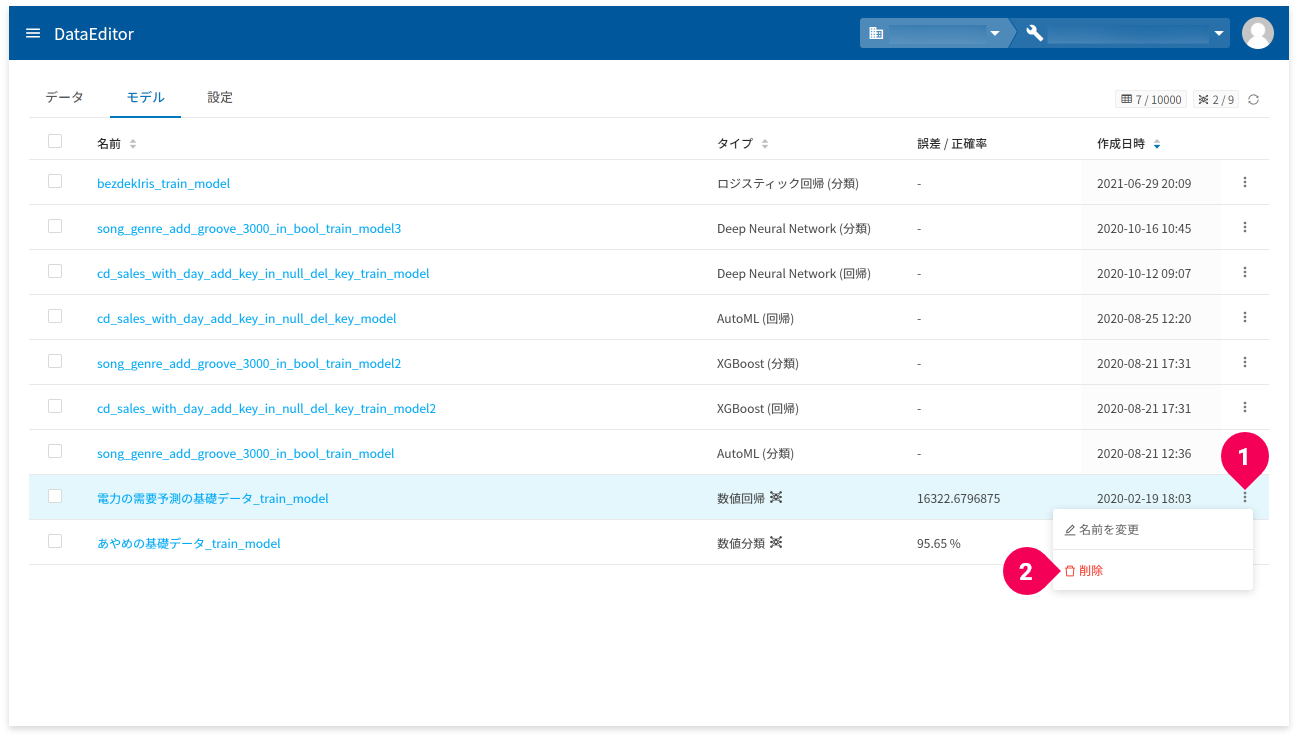The height and width of the screenshot is (738, 1298).
Task: Choose 名前を変更 from the context menu
Action: click(1152, 529)
